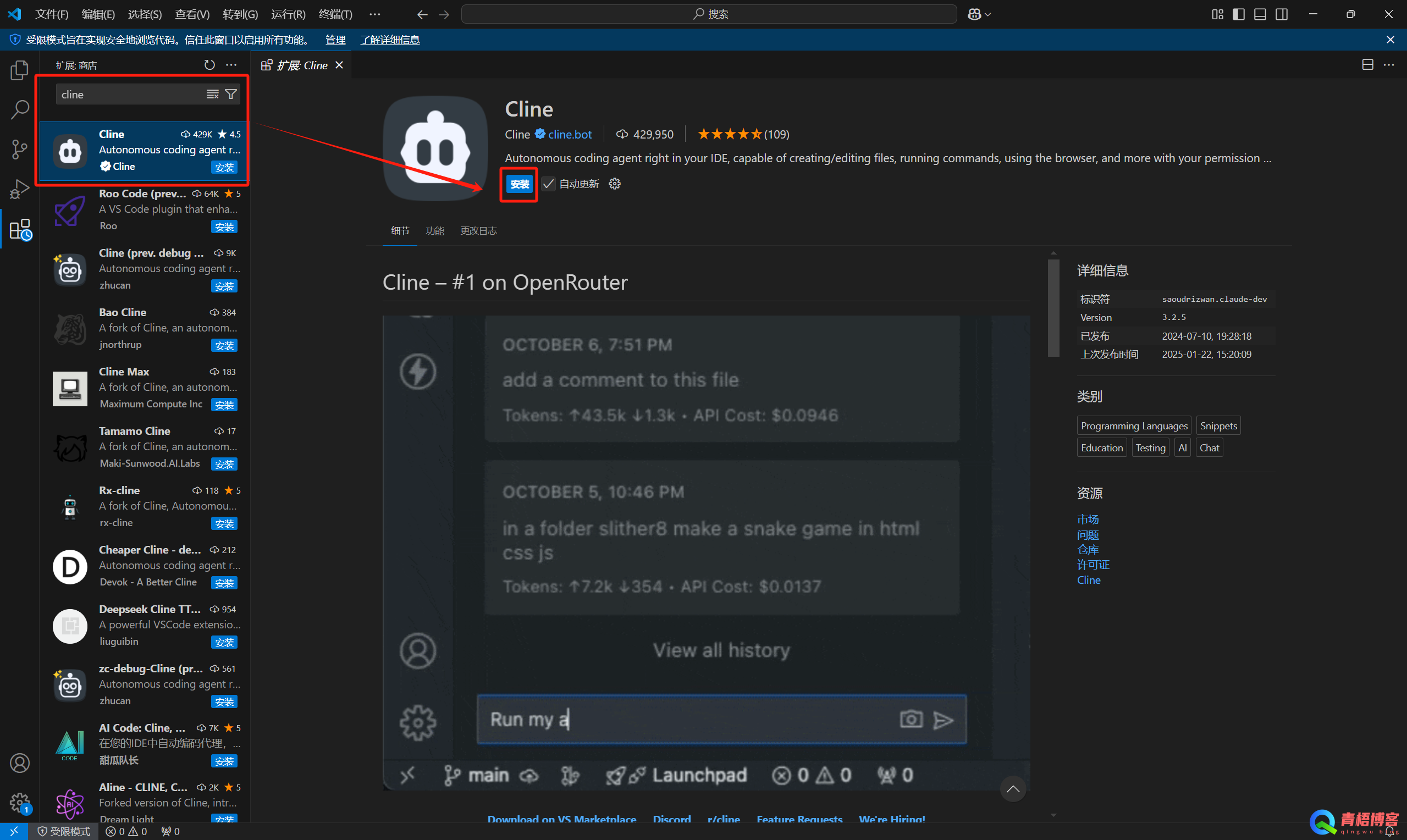Viewport: 1407px width, 840px height.
Task: Open the Testing category tag
Action: click(x=1150, y=447)
